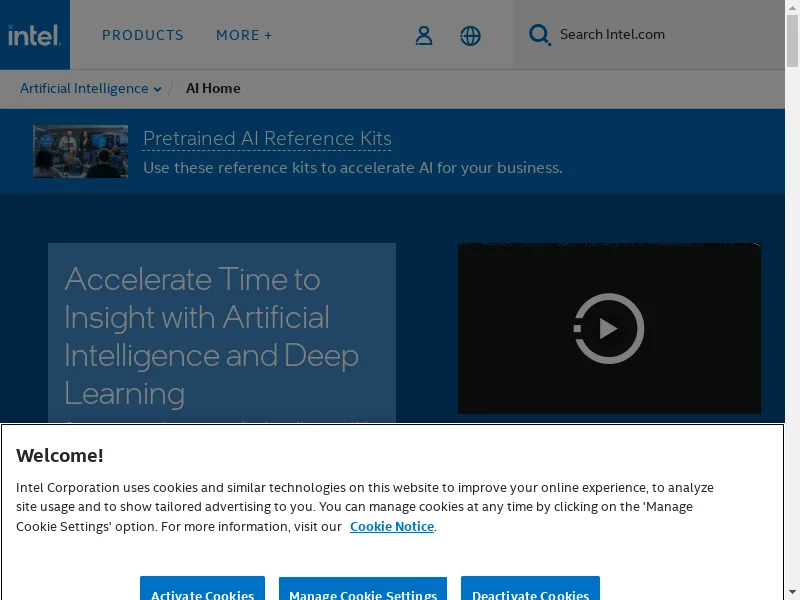This screenshot has width=800, height=600.
Task: Expand the Artificial Intelligence breadcrumb dropdown
Action: (91, 88)
